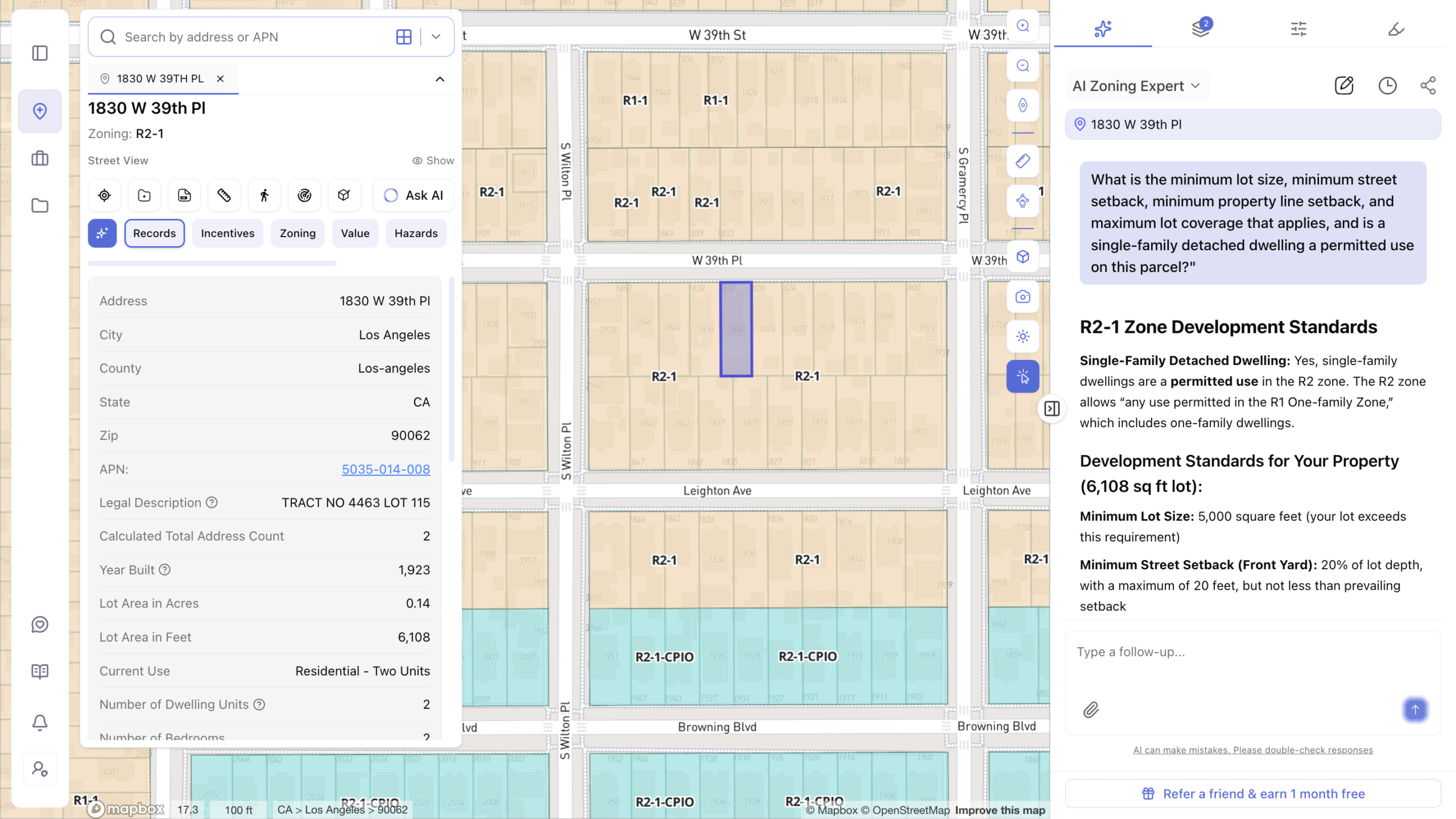Open user account settings icon
This screenshot has height=819, width=1456.
(40, 770)
